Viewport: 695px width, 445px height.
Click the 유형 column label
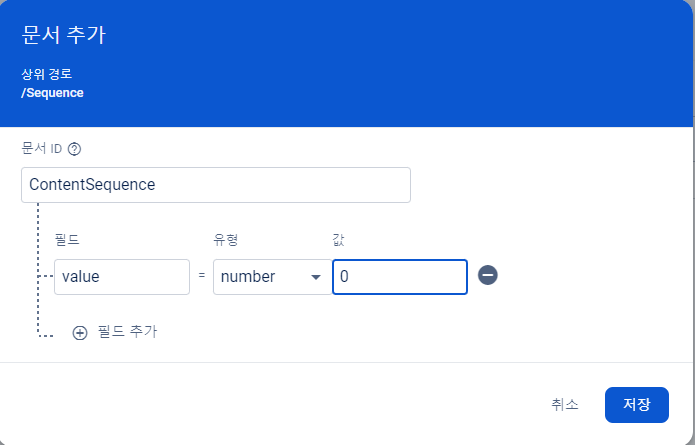tap(225, 240)
